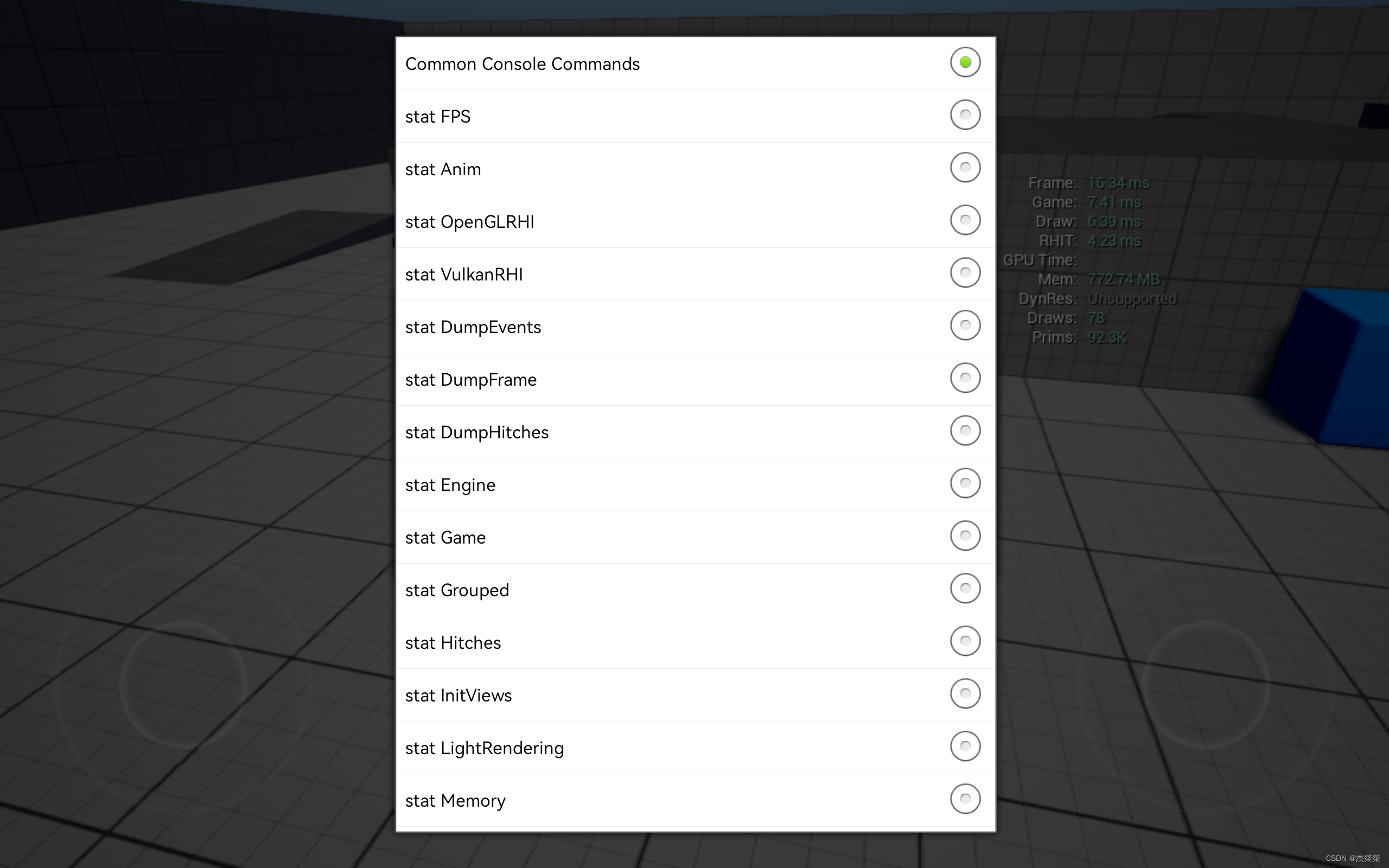
Task: Pick the stat Grouped radio option
Action: (x=965, y=589)
